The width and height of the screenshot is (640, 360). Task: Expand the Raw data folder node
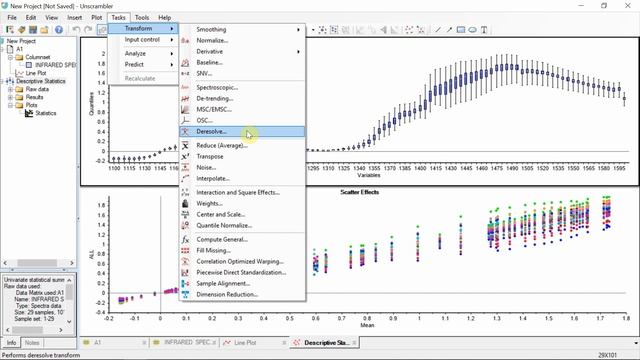[10, 89]
